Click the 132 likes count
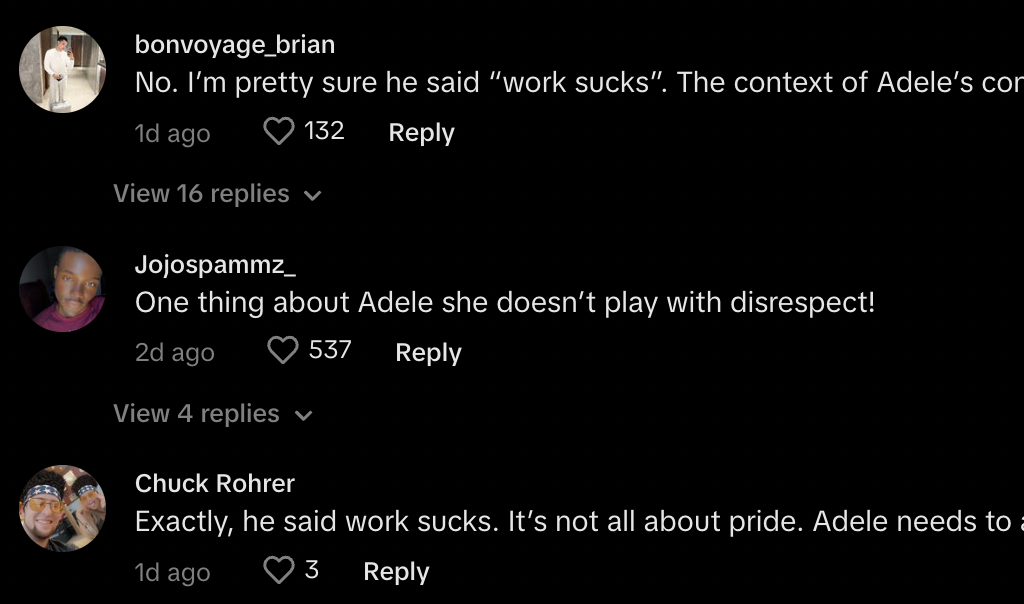1024x604 pixels. (x=324, y=131)
